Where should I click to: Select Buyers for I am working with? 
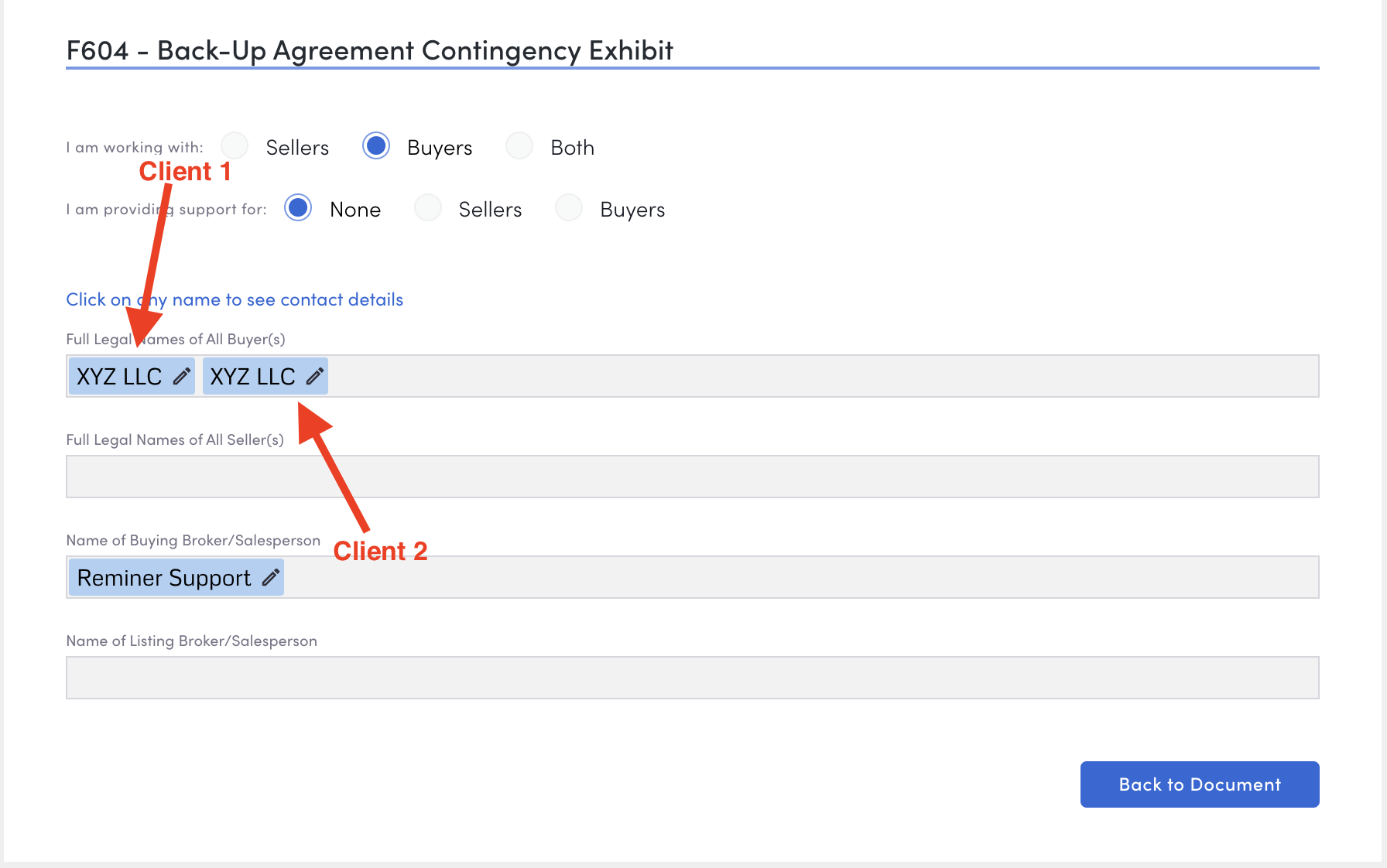click(x=376, y=145)
